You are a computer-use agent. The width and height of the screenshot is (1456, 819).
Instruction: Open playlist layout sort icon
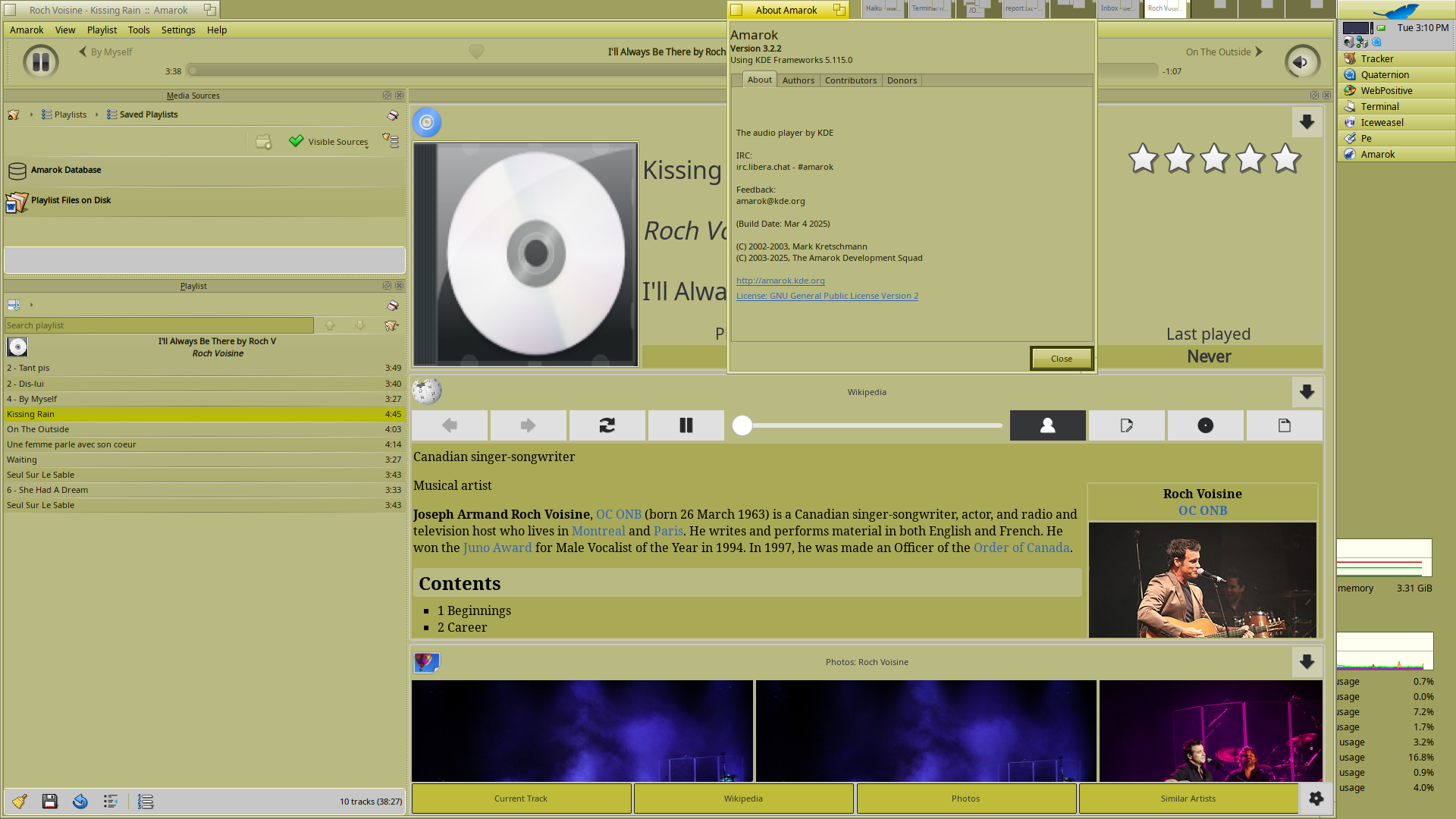(x=14, y=305)
